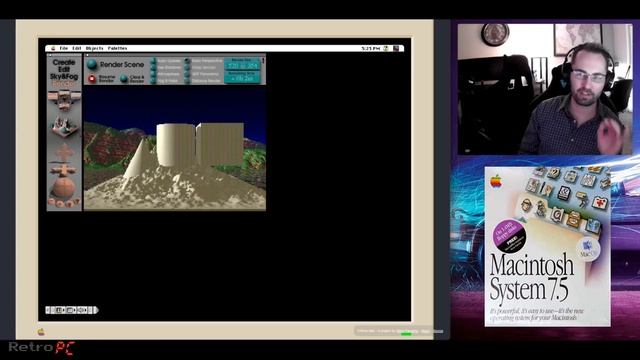Click the Clear & Render sphere button

124,79
